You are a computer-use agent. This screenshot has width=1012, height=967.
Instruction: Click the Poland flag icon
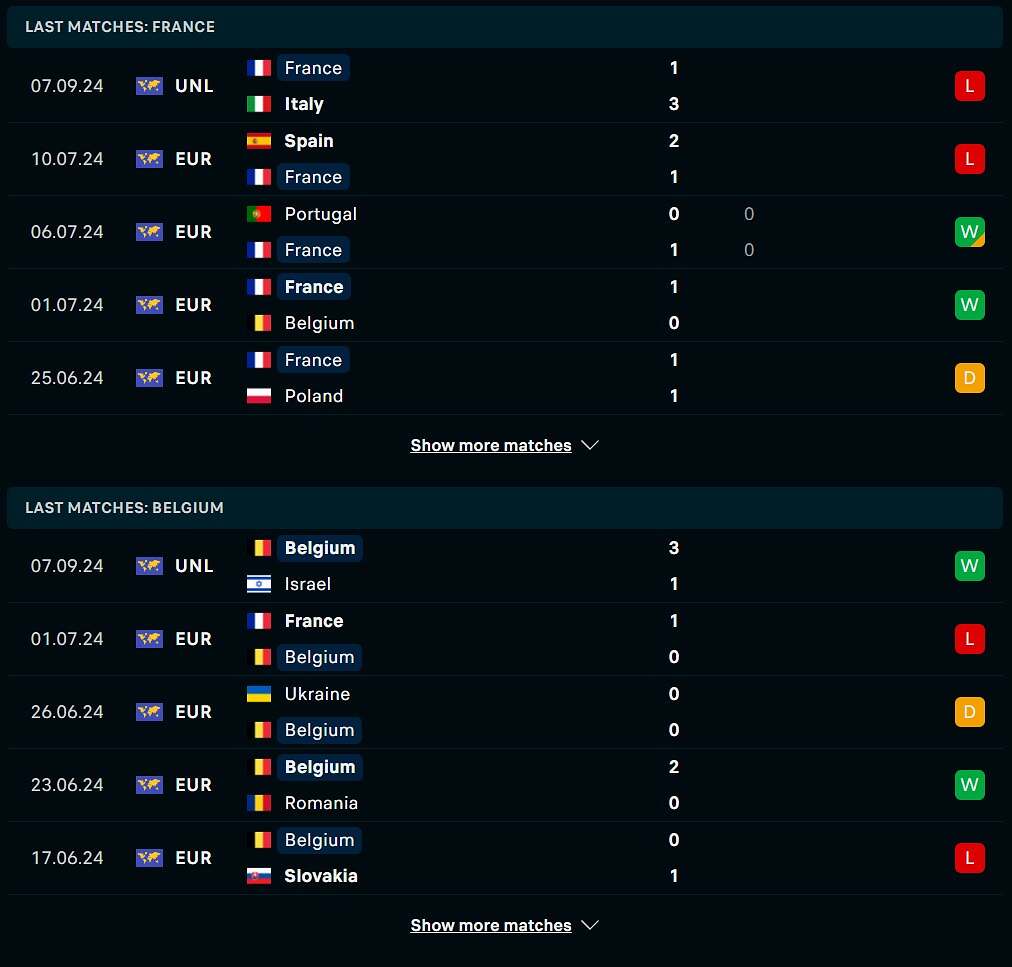pos(259,396)
